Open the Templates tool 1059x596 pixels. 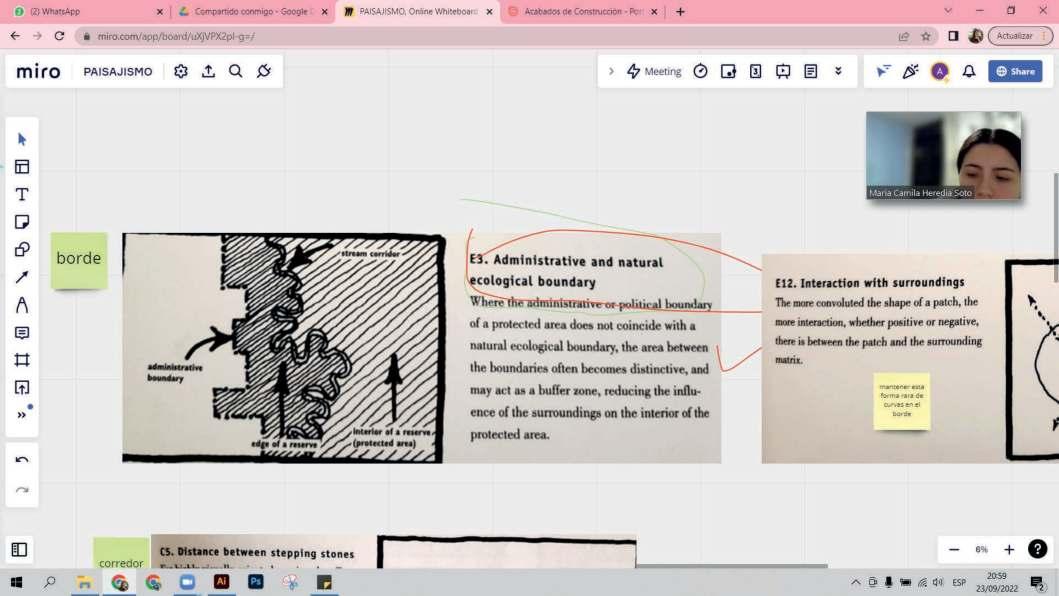[x=22, y=167]
